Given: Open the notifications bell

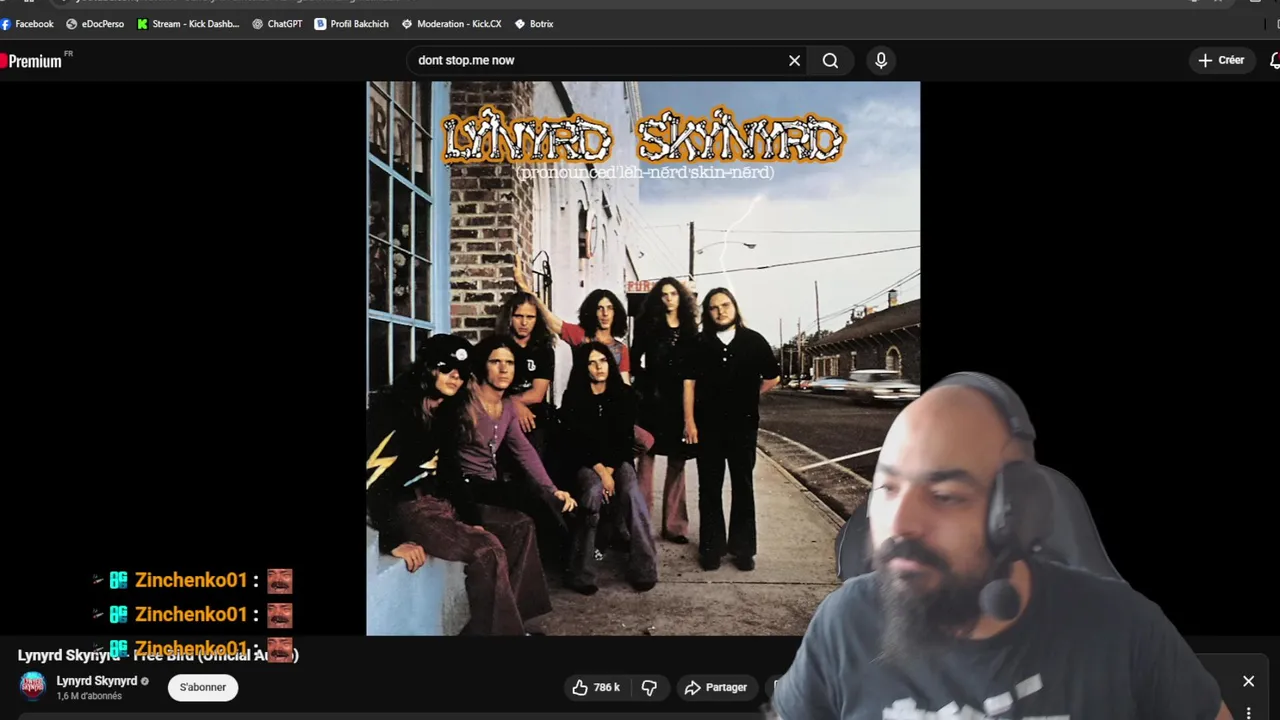Looking at the screenshot, I should [1274, 61].
